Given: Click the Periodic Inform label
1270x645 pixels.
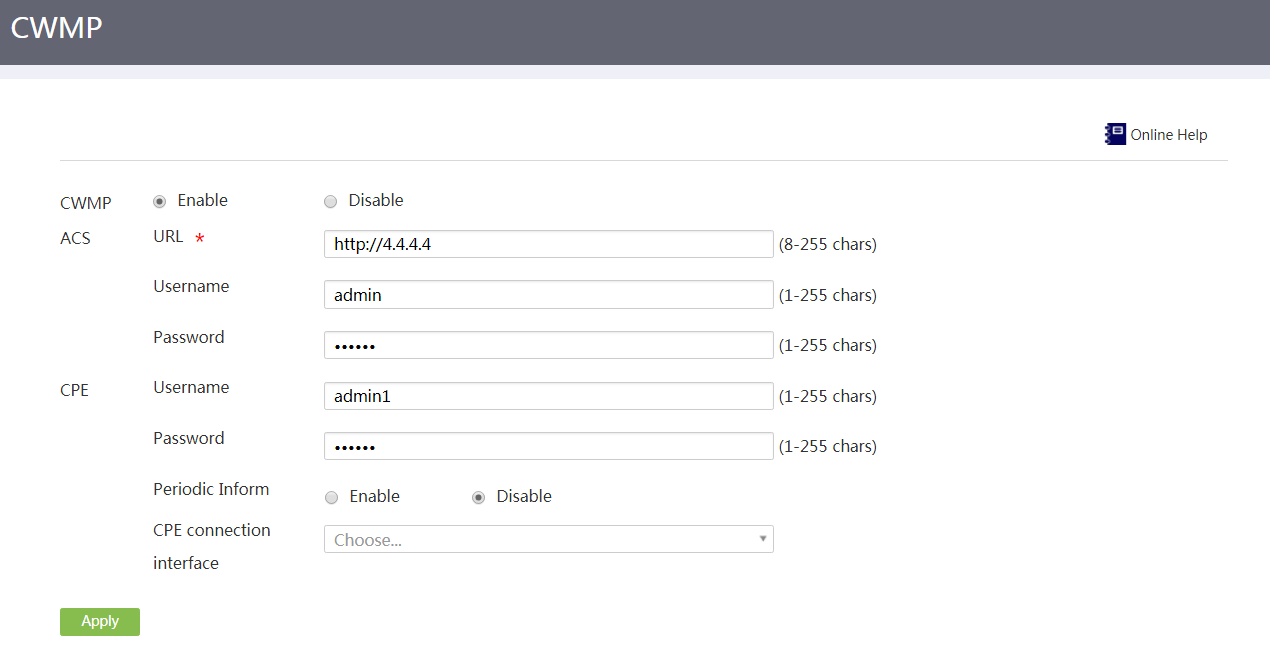Looking at the screenshot, I should click(211, 489).
